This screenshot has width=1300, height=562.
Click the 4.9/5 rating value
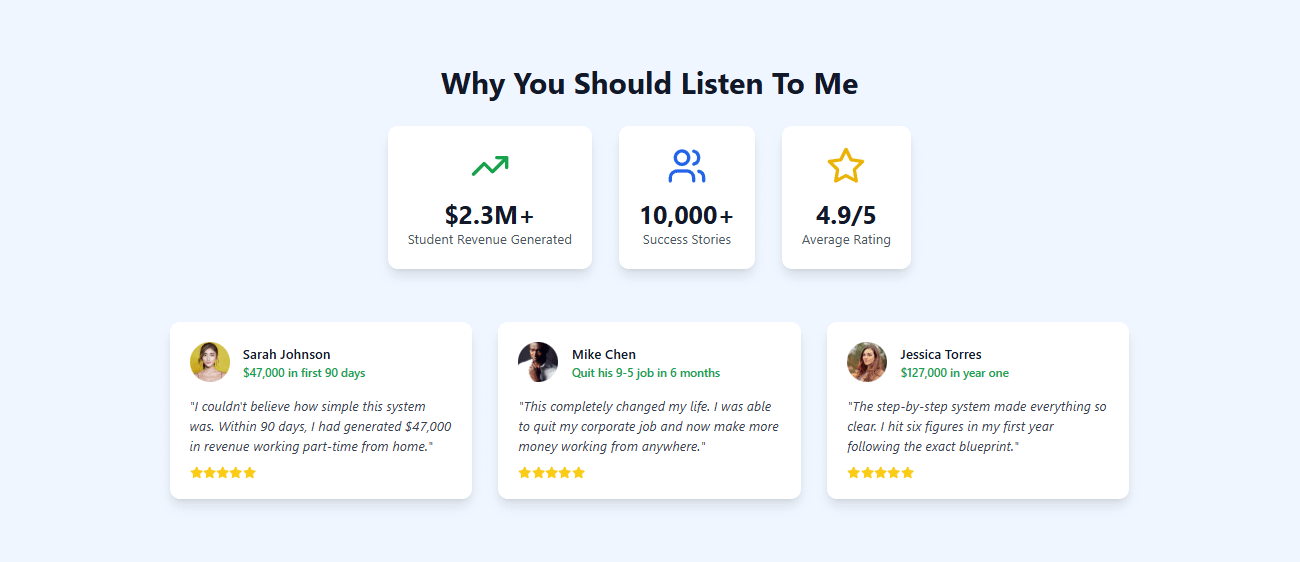pyautogui.click(x=846, y=215)
